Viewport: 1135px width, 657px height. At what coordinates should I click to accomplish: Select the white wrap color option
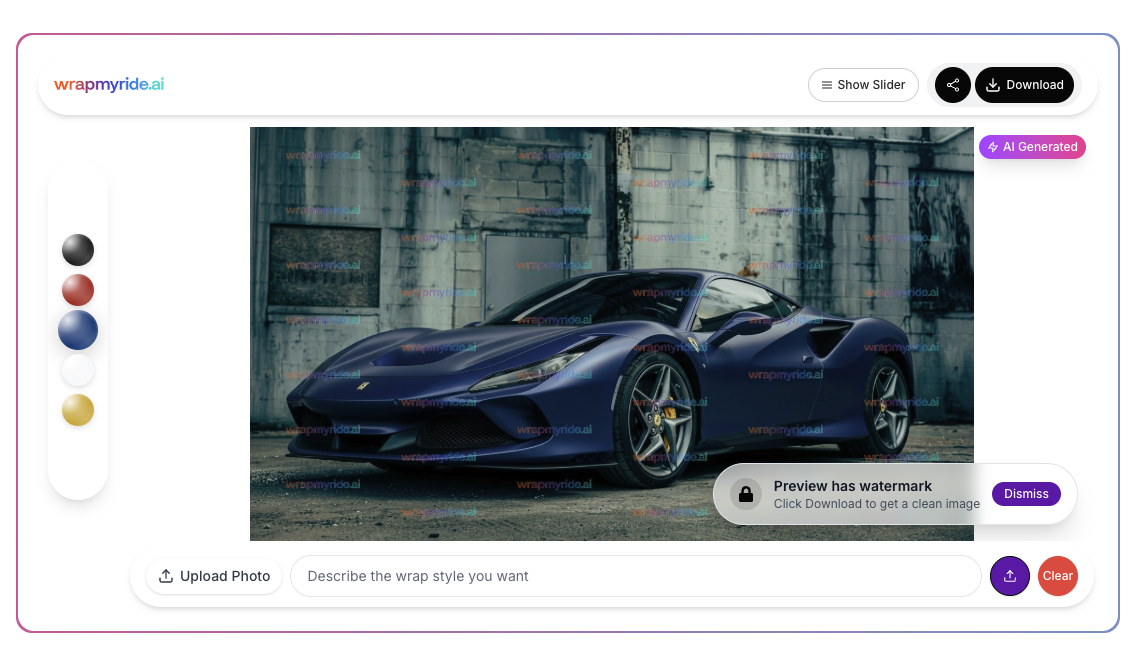[x=78, y=370]
